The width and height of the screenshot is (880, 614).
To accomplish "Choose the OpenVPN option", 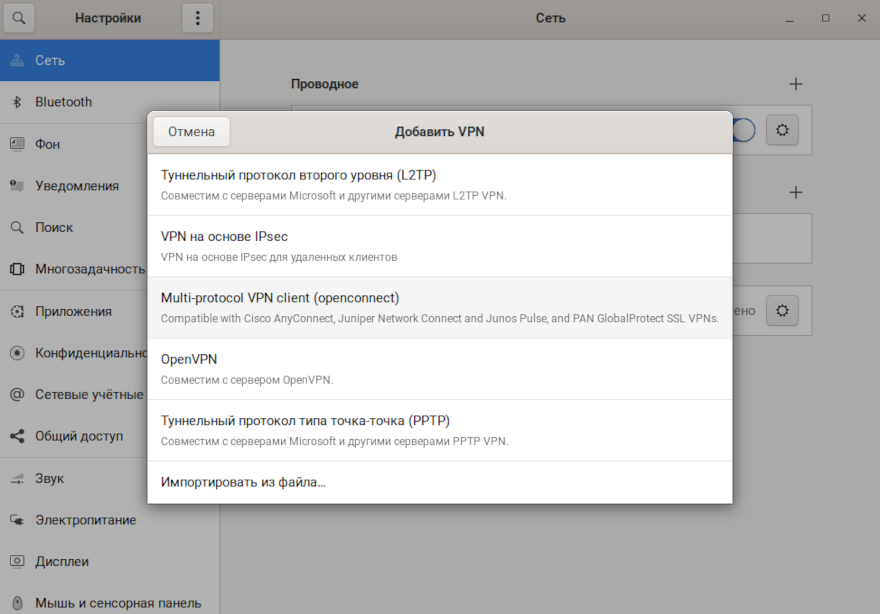I will pyautogui.click(x=439, y=369).
